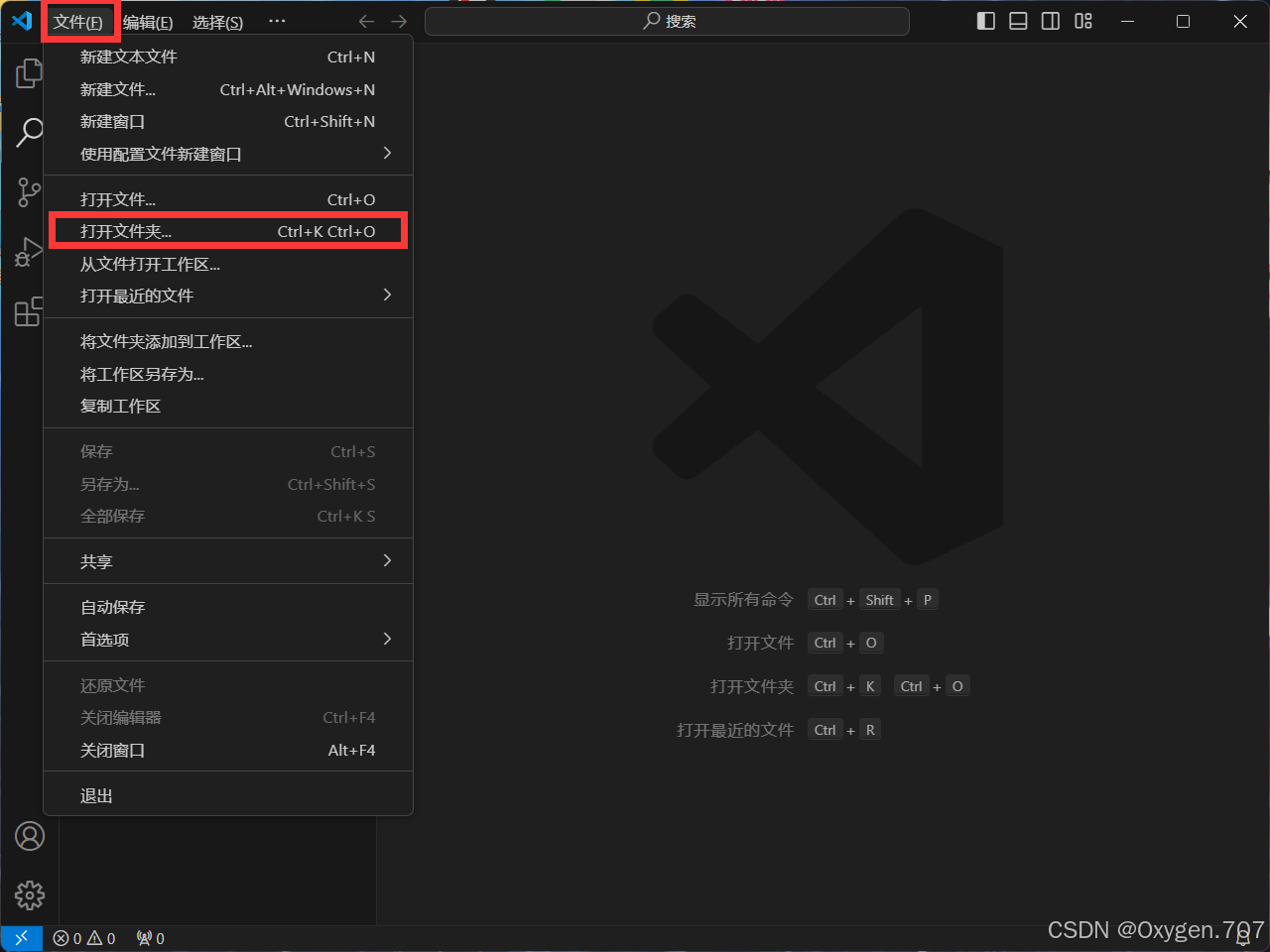Click the R key hint badge

coord(870,731)
